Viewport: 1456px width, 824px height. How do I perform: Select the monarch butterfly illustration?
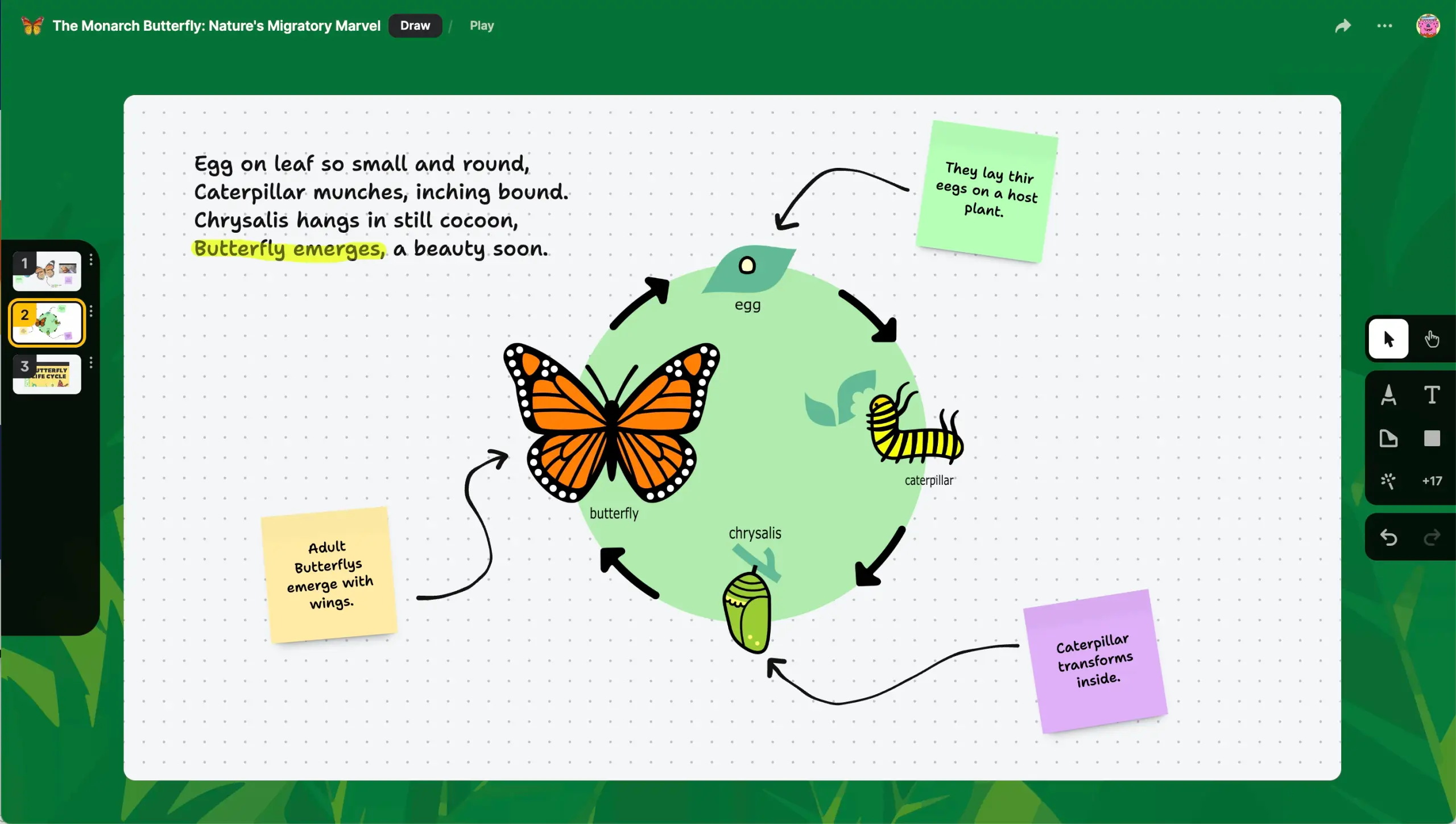click(611, 422)
